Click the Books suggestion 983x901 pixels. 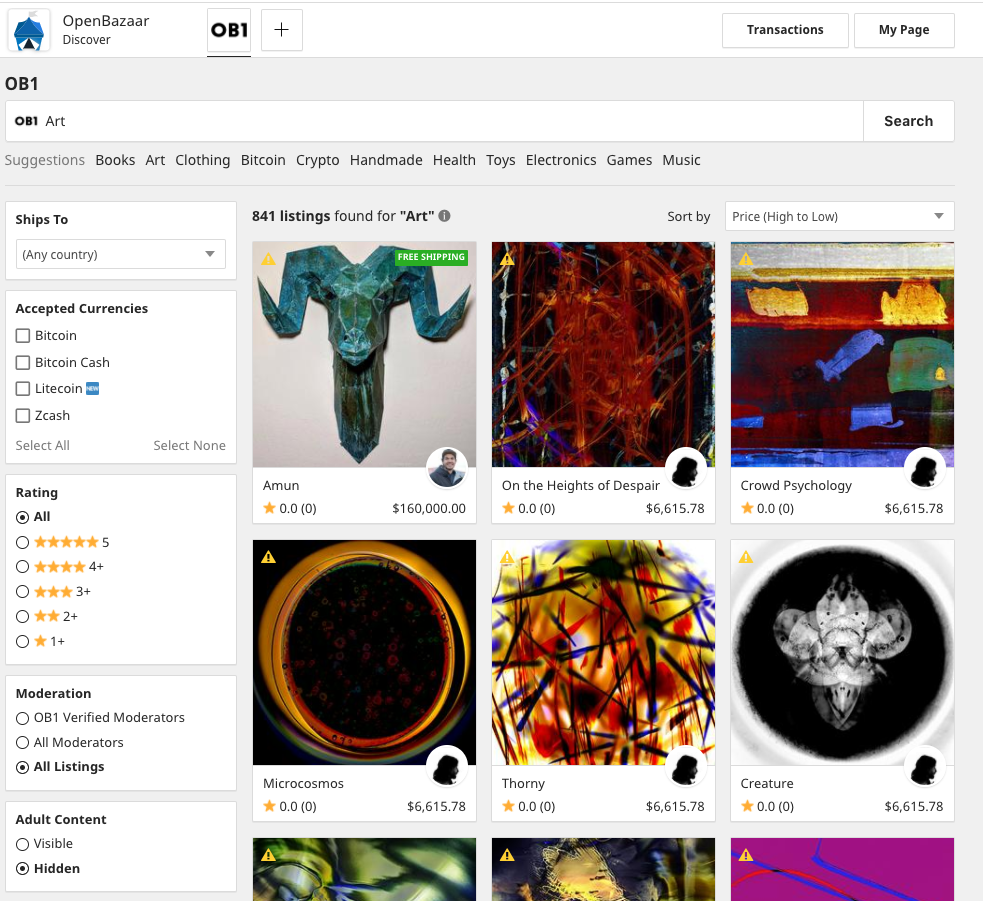click(115, 161)
